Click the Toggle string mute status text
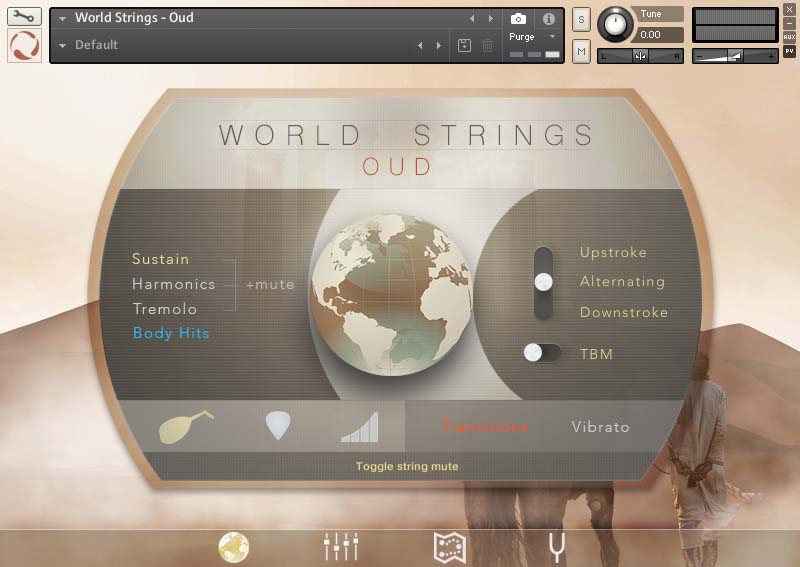800x567 pixels. 407,466
